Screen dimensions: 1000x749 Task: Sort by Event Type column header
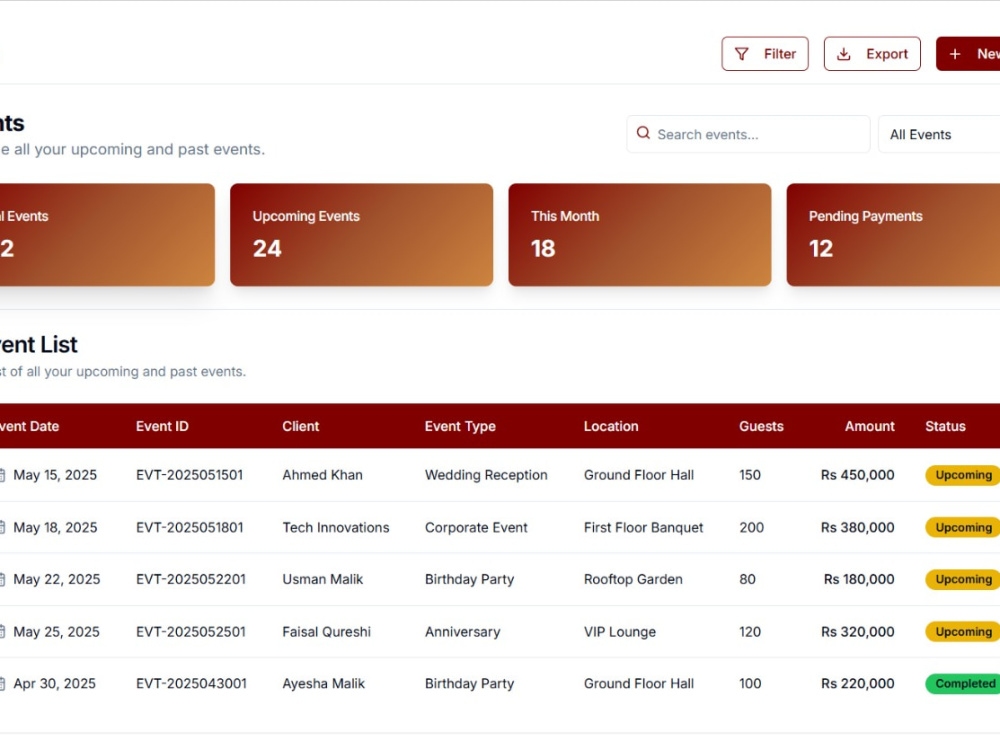point(460,427)
